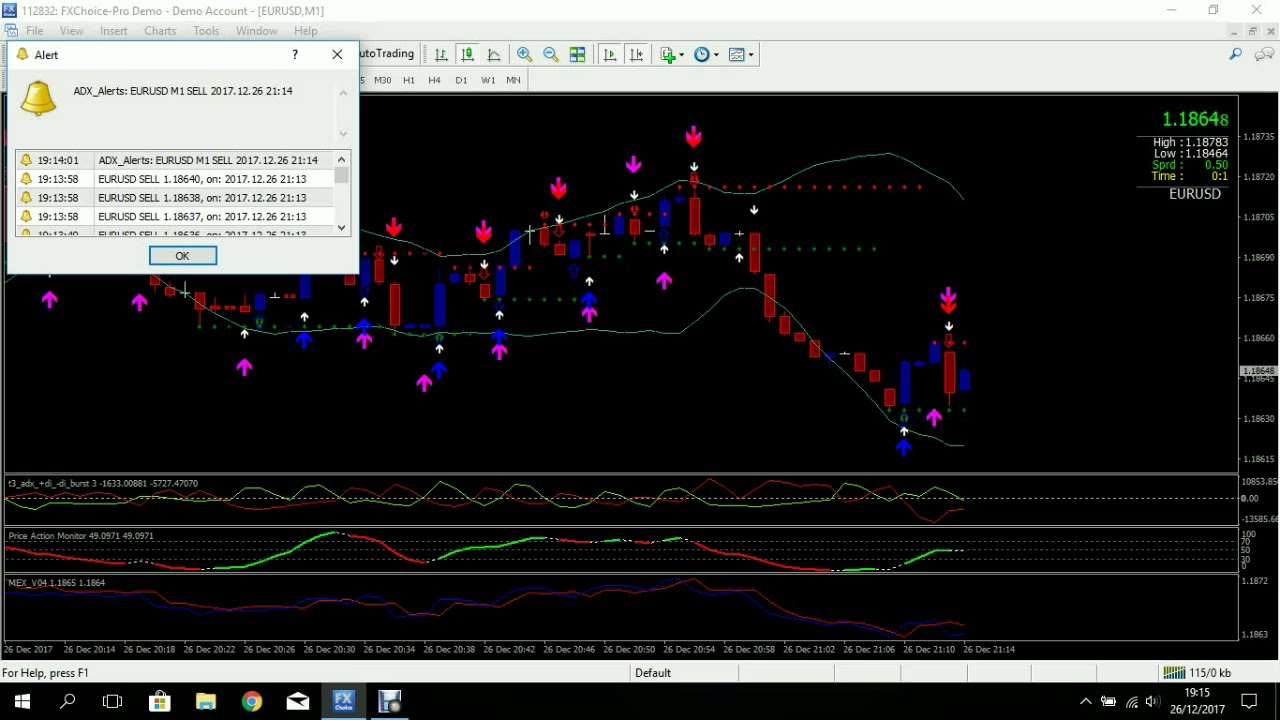Open the Windows Start menu
Viewport: 1280px width, 720px height.
[22, 701]
